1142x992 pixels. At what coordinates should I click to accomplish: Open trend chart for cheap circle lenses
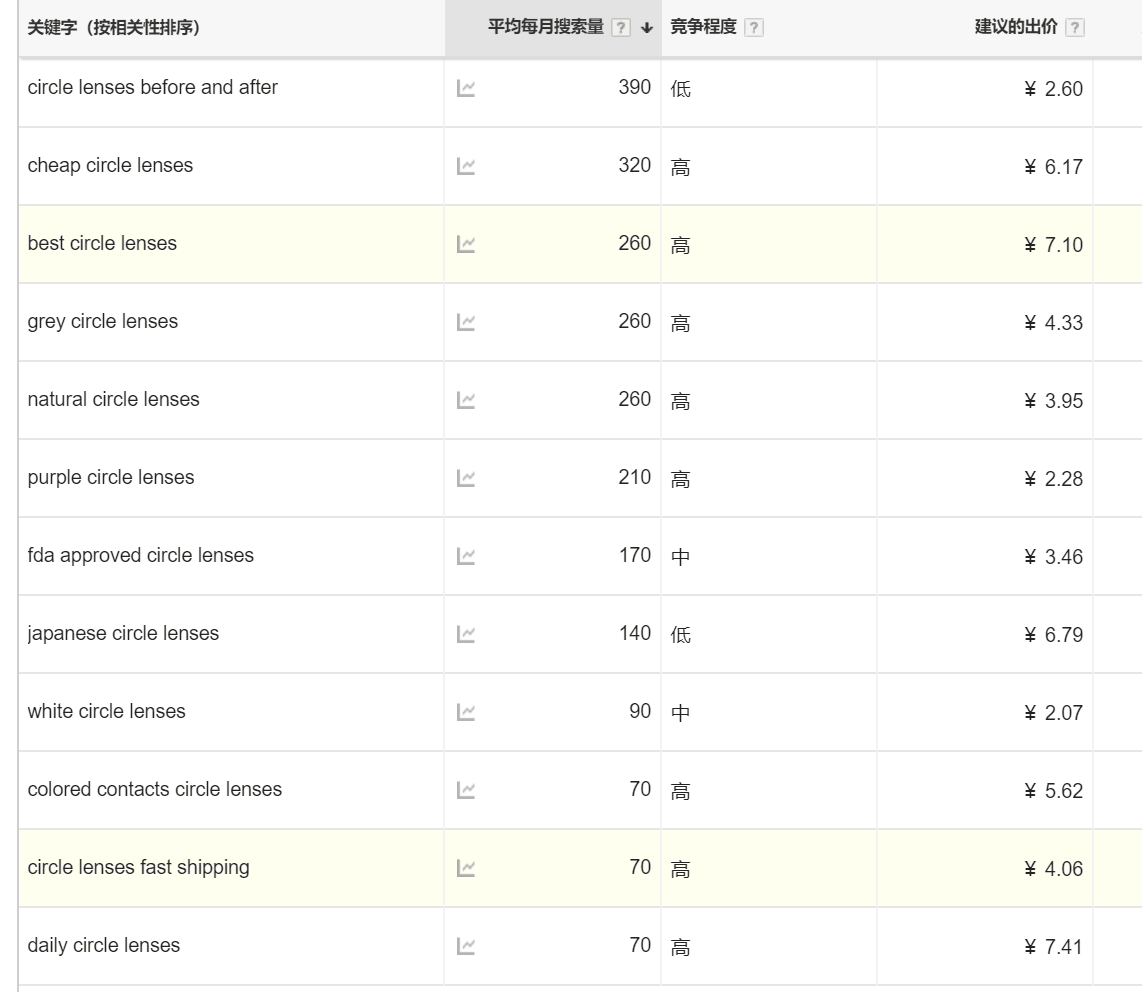point(465,167)
